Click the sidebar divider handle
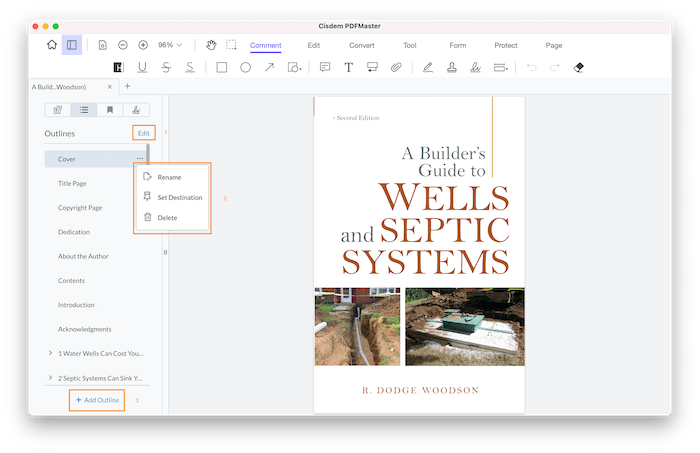 (165, 252)
